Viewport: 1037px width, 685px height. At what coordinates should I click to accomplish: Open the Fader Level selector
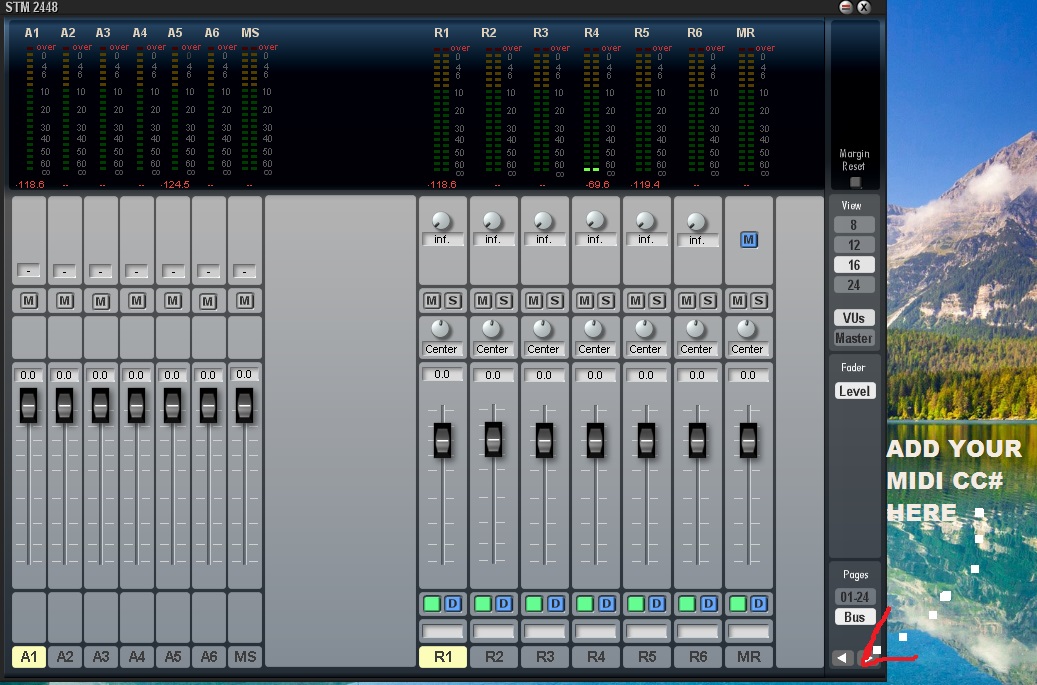pos(854,391)
